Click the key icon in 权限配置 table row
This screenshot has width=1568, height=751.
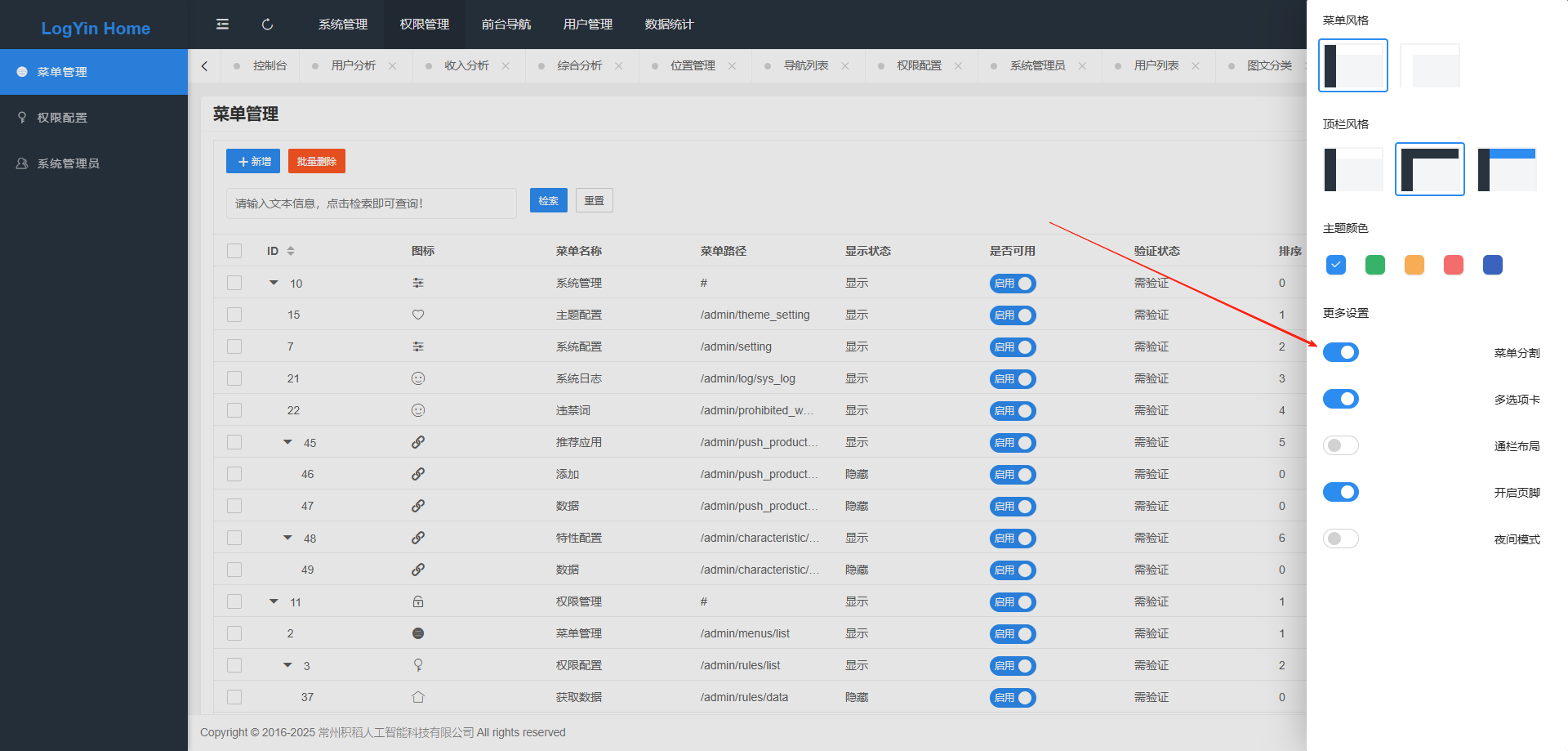pos(418,665)
